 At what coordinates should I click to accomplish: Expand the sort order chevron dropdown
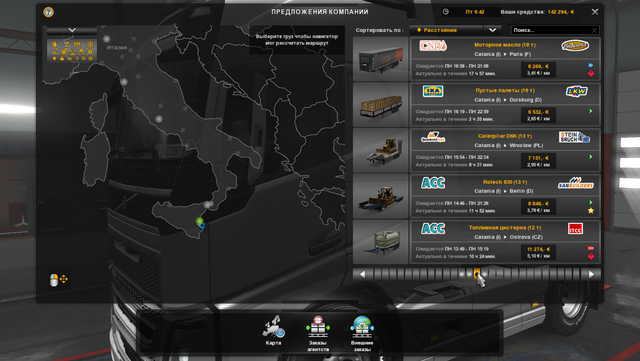click(493, 30)
